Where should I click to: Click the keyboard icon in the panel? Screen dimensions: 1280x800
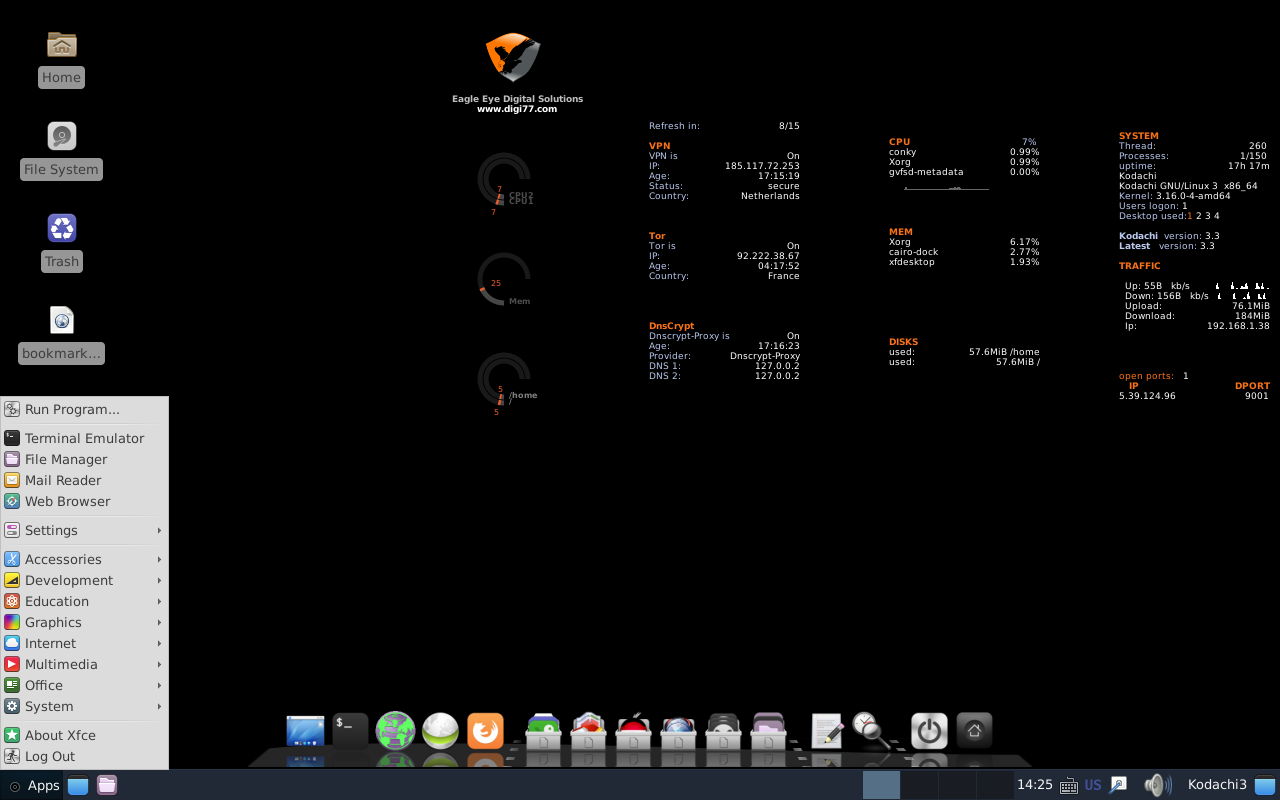pos(1068,785)
